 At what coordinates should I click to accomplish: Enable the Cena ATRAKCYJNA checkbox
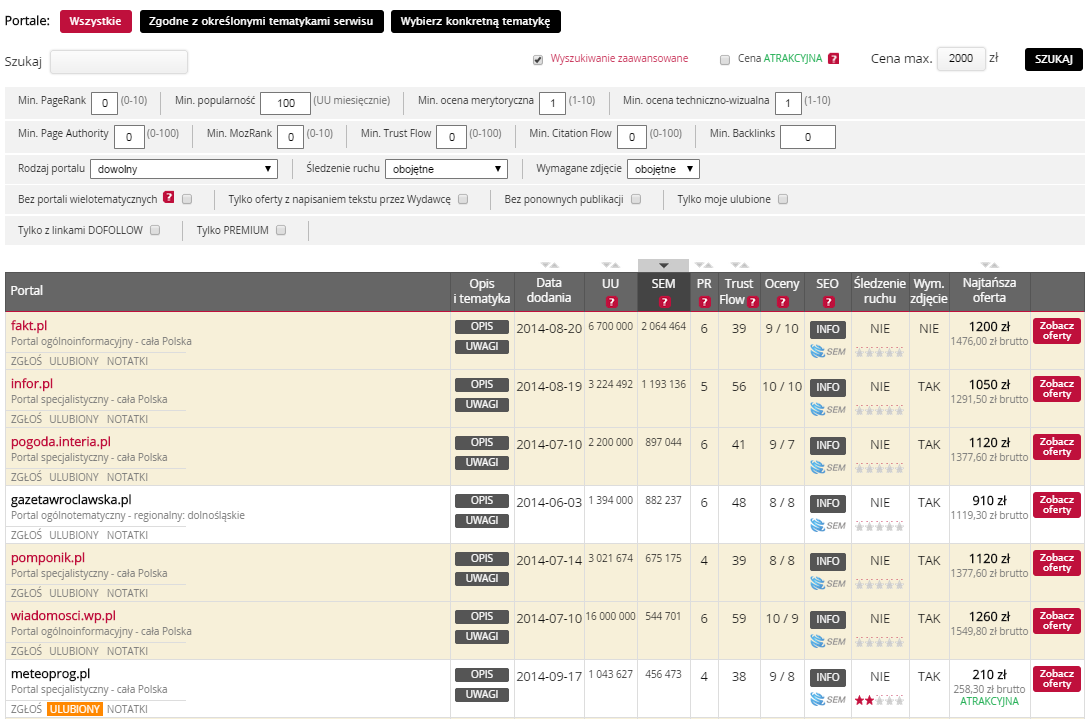[x=725, y=60]
